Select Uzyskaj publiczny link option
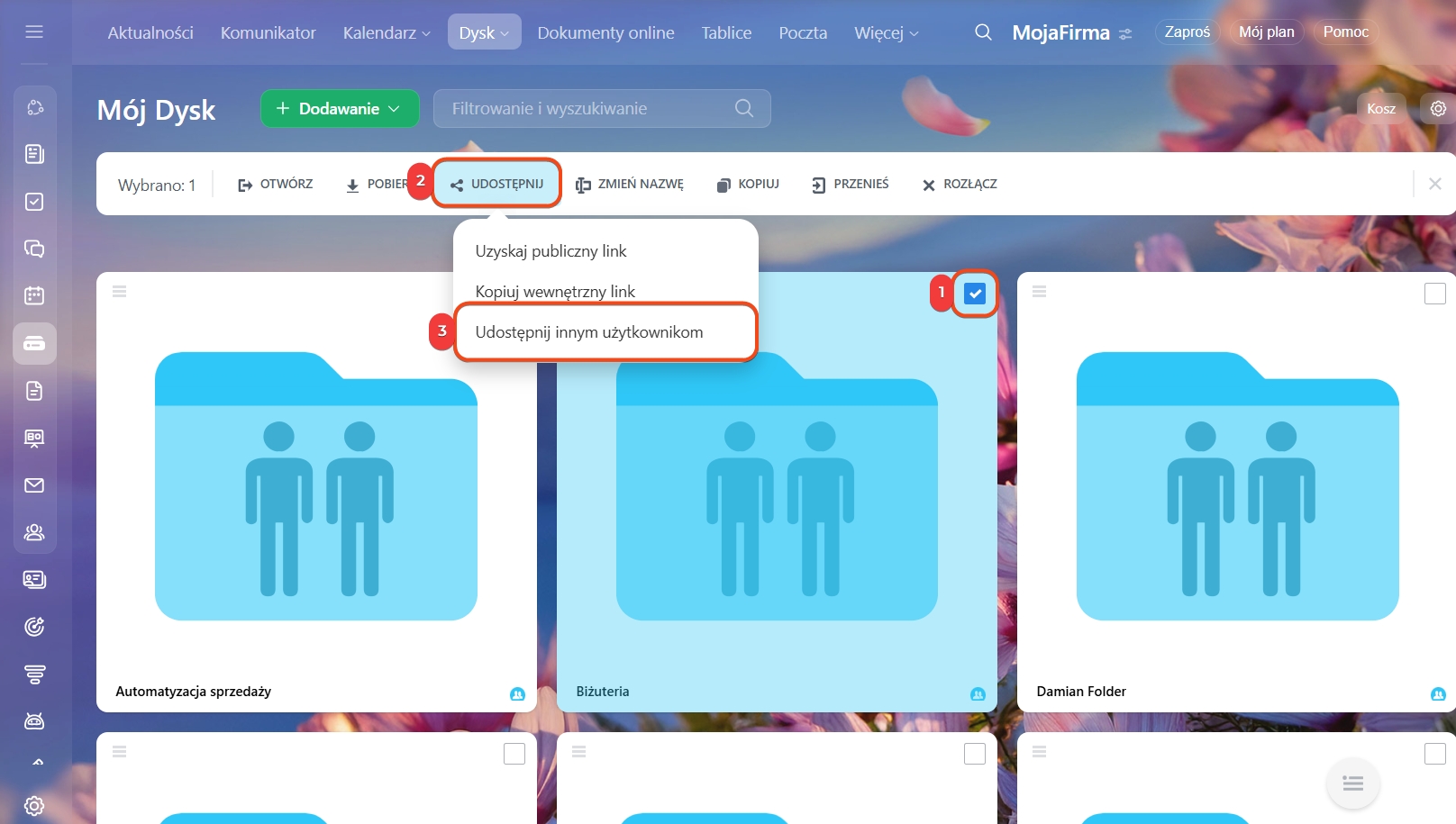Viewport: 1456px width, 824px height. [551, 251]
